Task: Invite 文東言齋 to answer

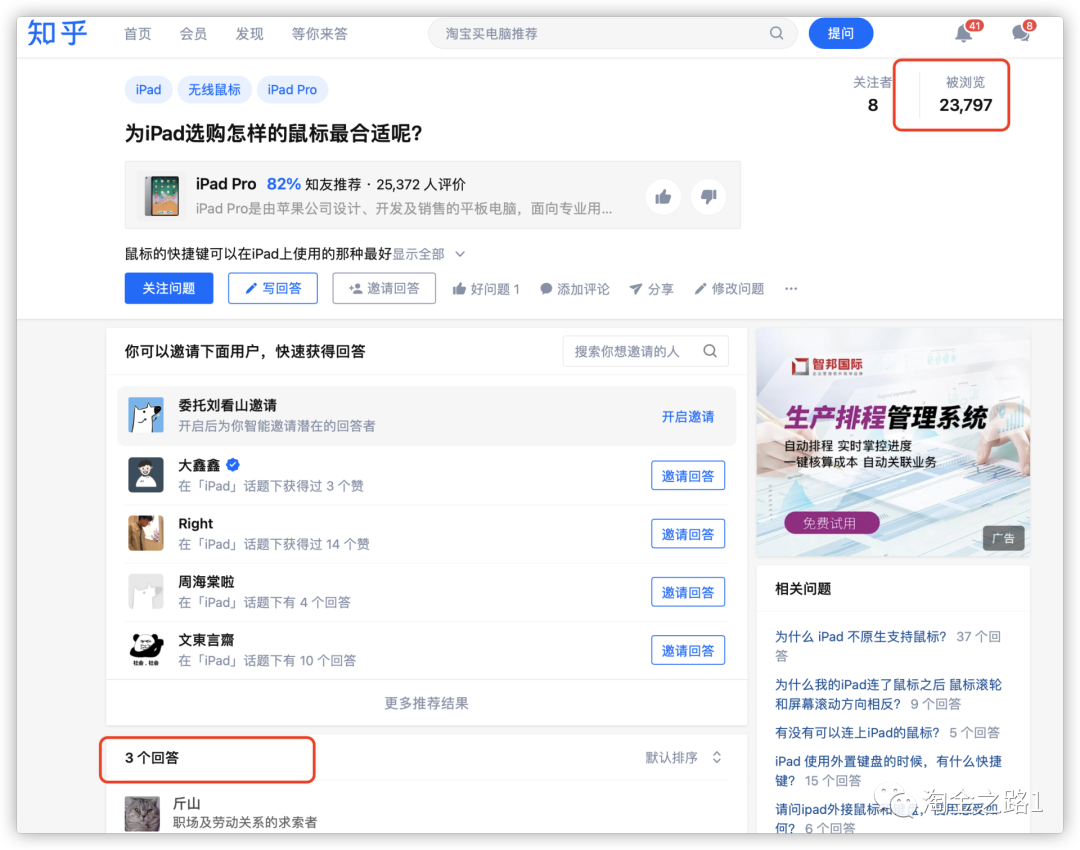Action: (687, 650)
